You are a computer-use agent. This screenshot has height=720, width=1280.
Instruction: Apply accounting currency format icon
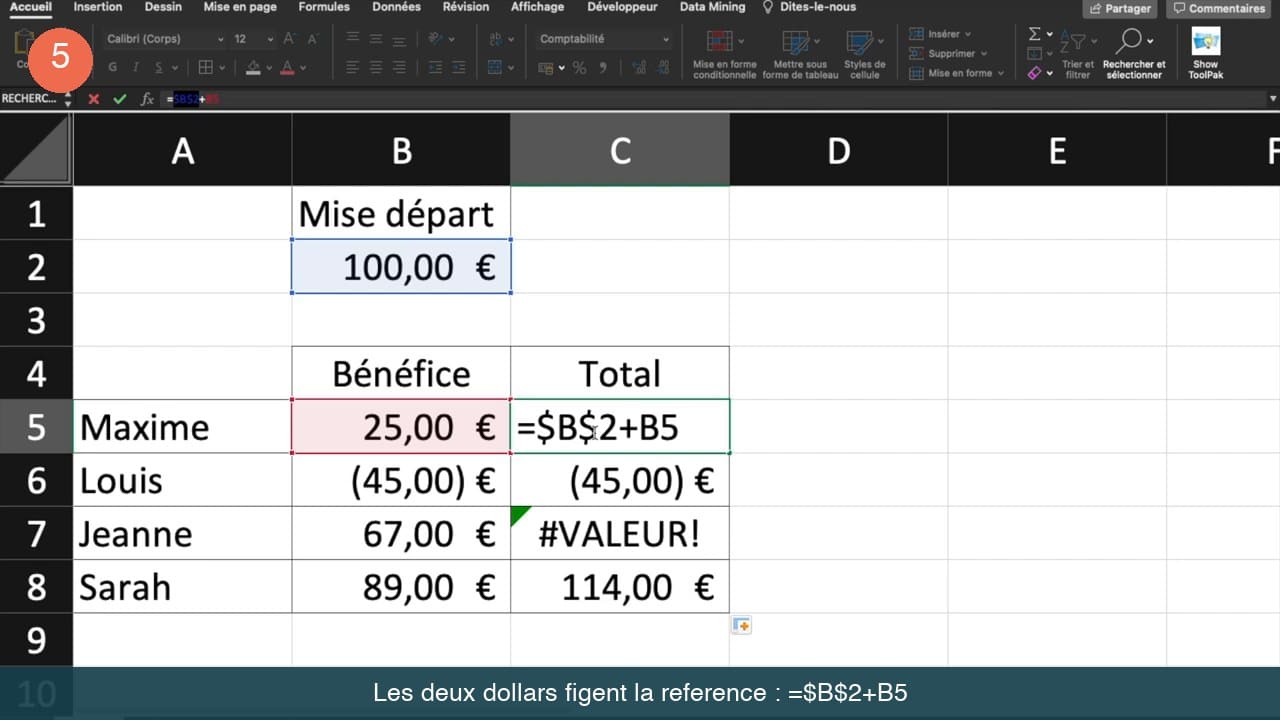click(x=546, y=68)
